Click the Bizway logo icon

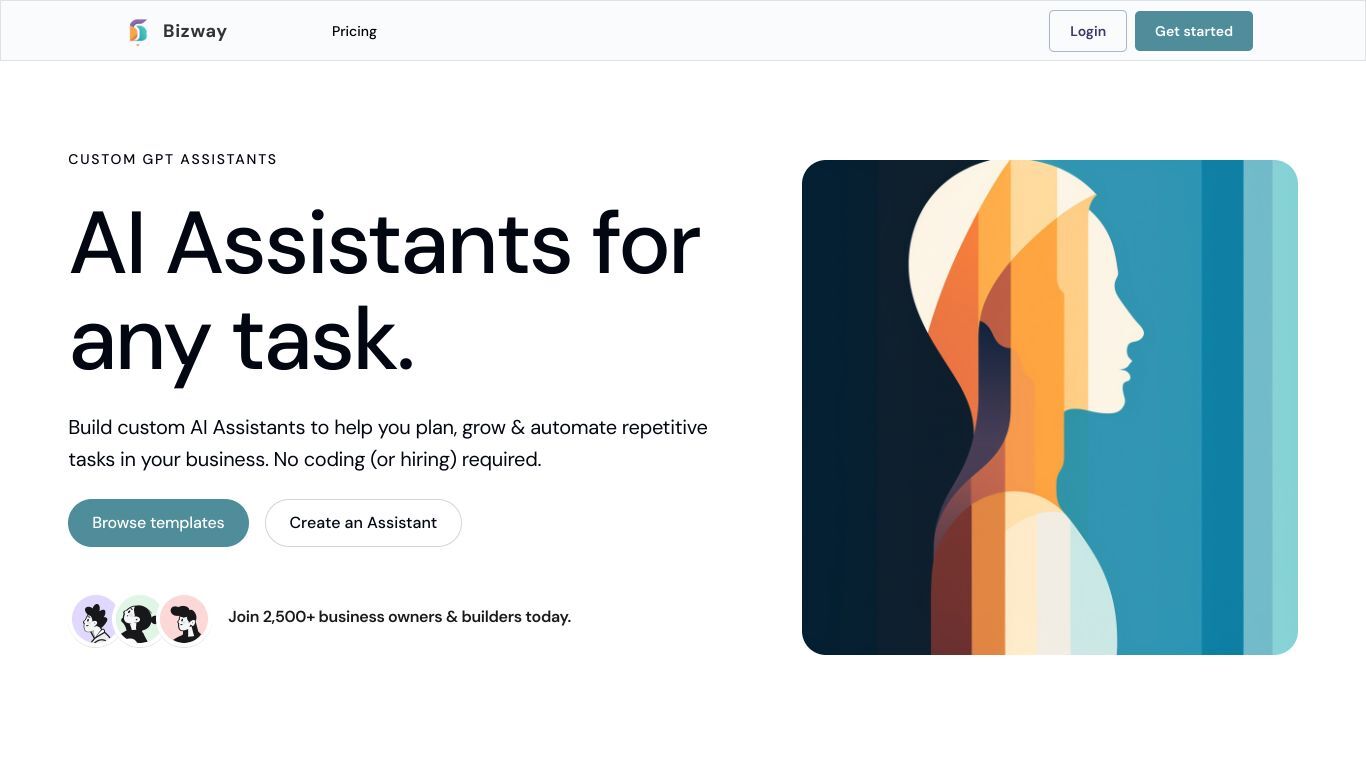(138, 31)
